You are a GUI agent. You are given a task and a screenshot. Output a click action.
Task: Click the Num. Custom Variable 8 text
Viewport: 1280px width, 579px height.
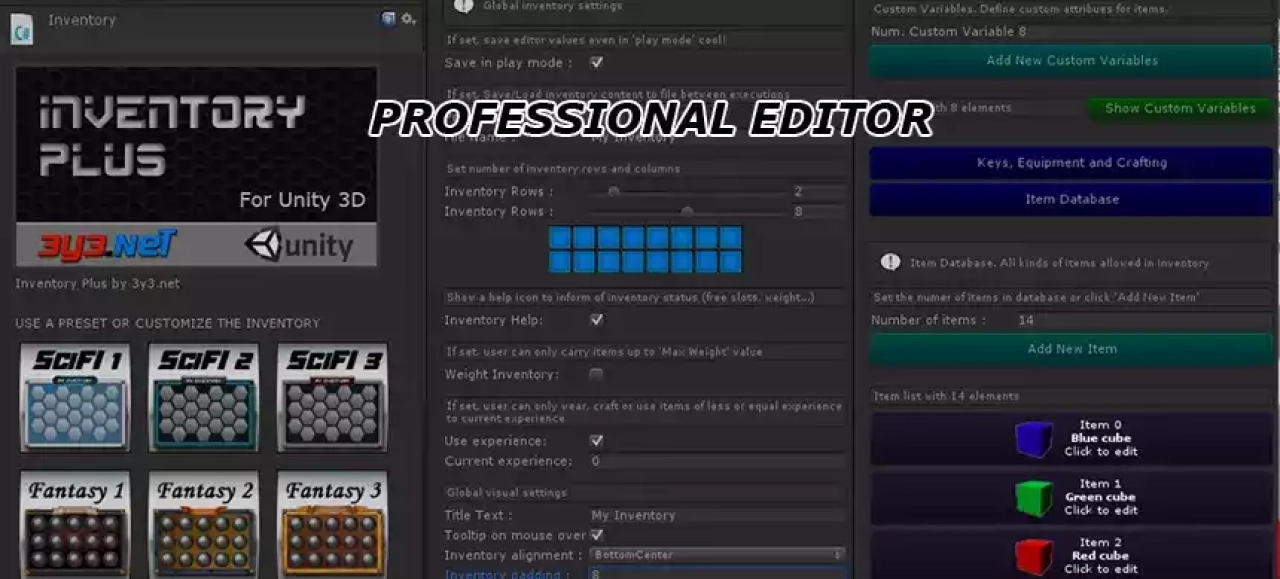(949, 32)
